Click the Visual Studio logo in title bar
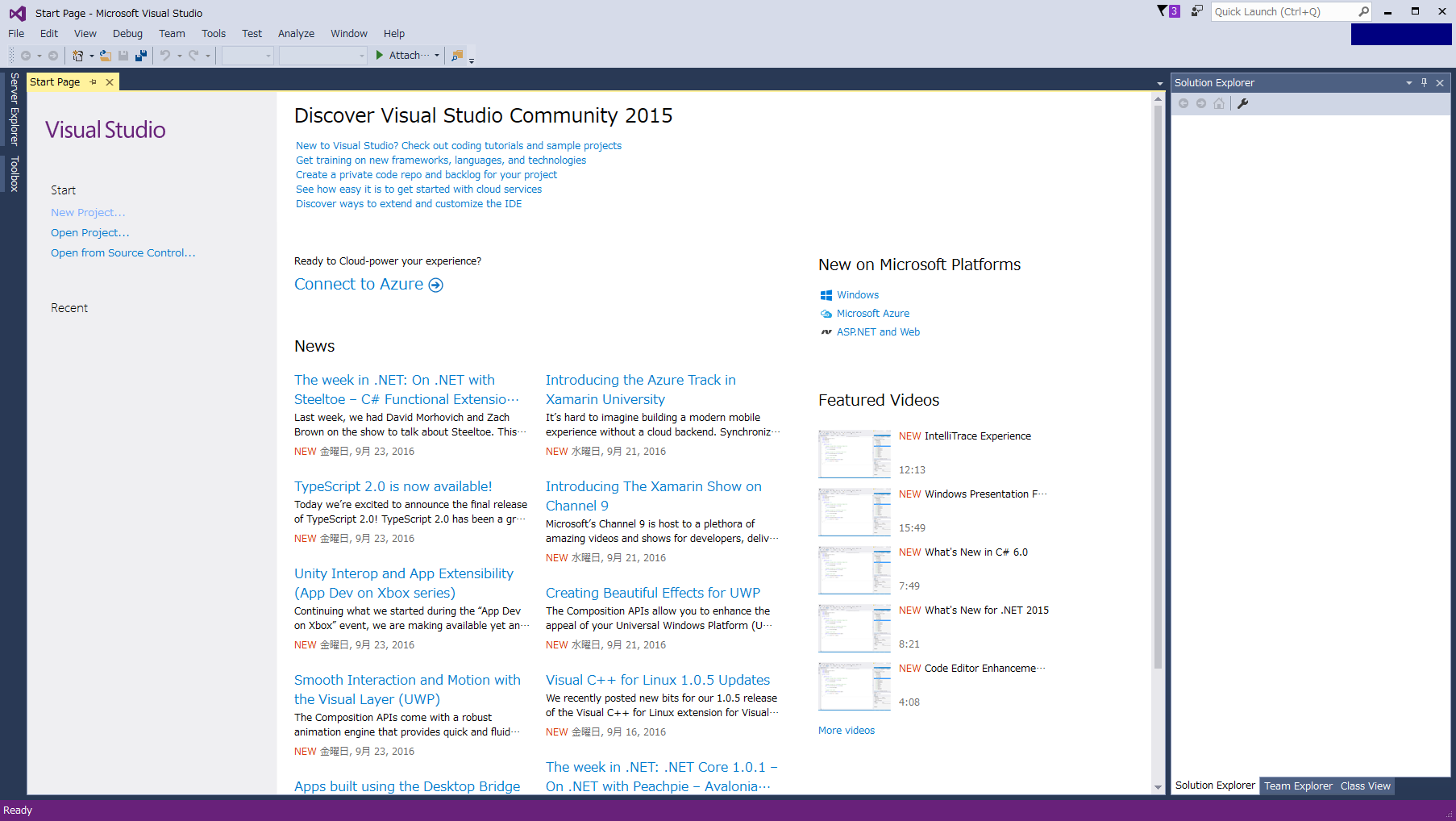 pyautogui.click(x=17, y=13)
